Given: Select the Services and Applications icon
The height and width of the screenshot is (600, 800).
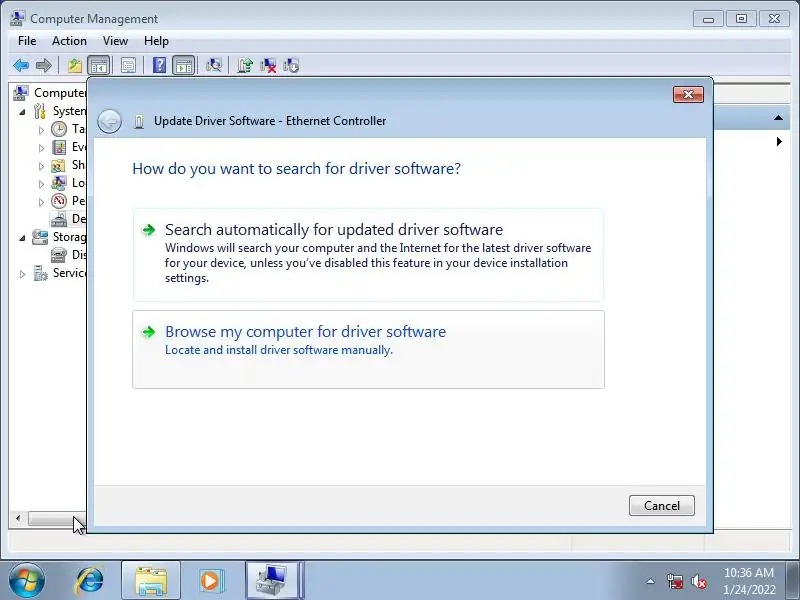Looking at the screenshot, I should pos(40,273).
